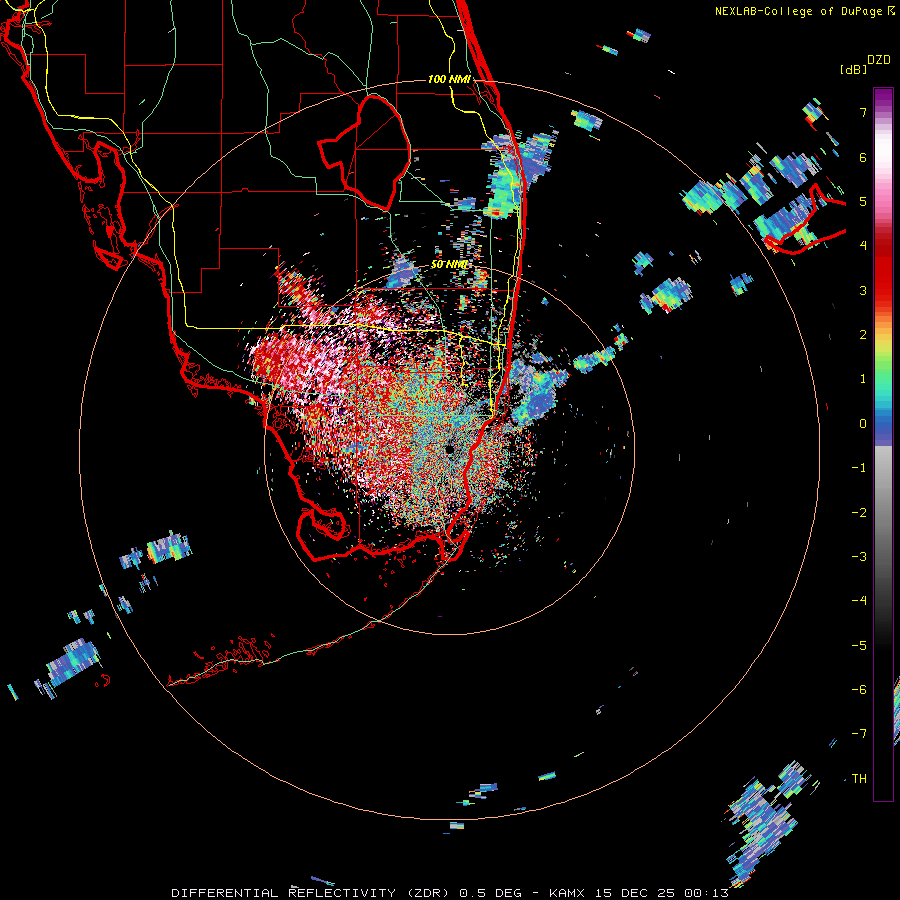900x900 pixels.
Task: Select the -1 value on color scale
Action: coord(859,468)
